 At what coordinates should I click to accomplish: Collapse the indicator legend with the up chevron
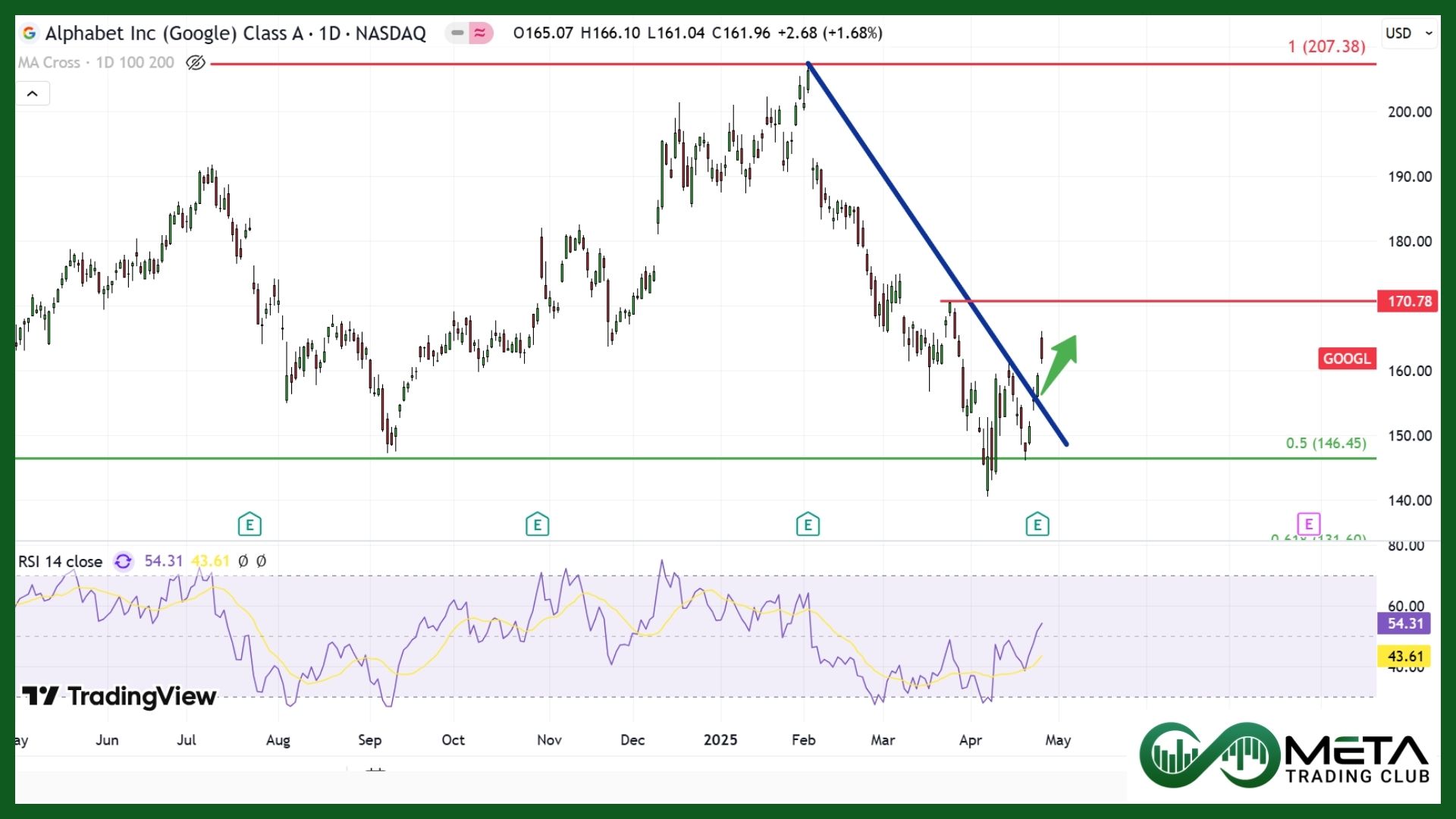[x=33, y=94]
